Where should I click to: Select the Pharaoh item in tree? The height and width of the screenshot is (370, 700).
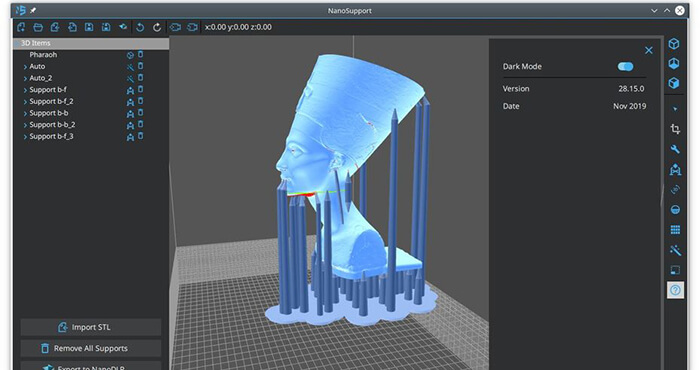tap(43, 54)
